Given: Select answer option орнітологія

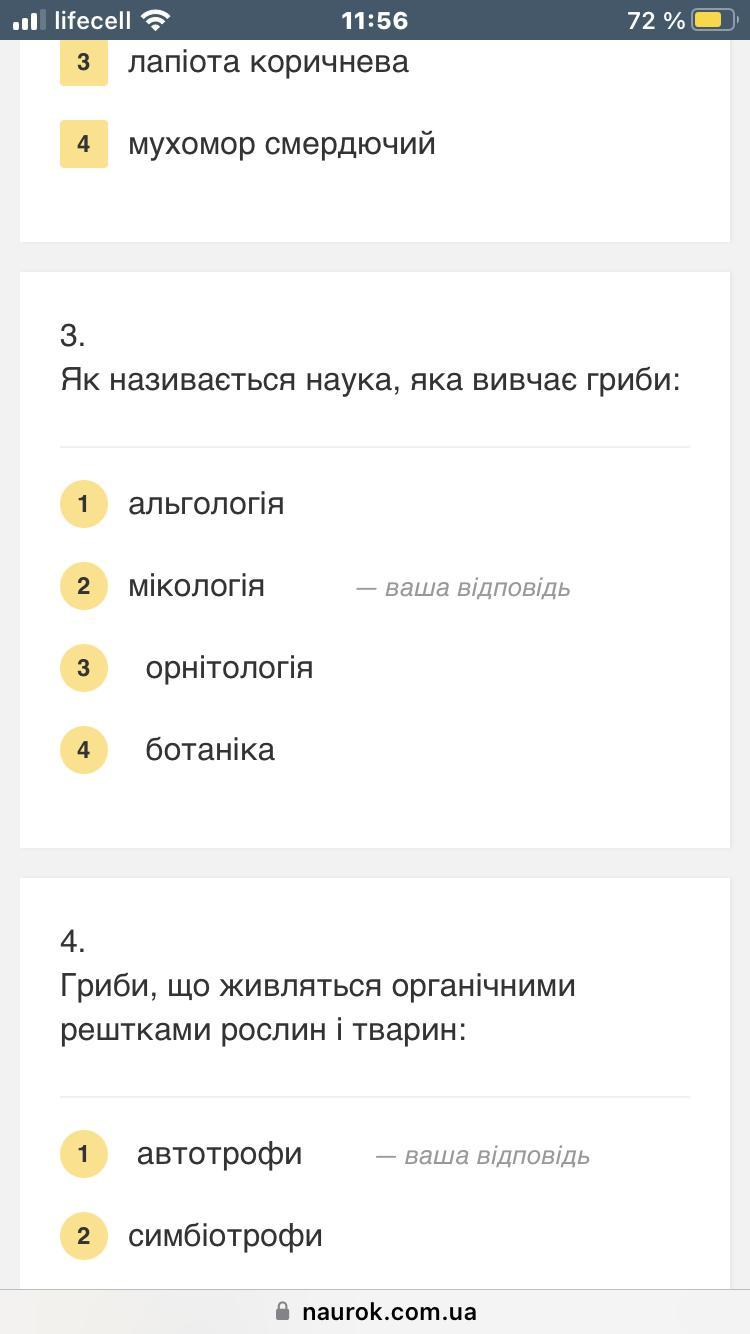Looking at the screenshot, I should (x=229, y=668).
